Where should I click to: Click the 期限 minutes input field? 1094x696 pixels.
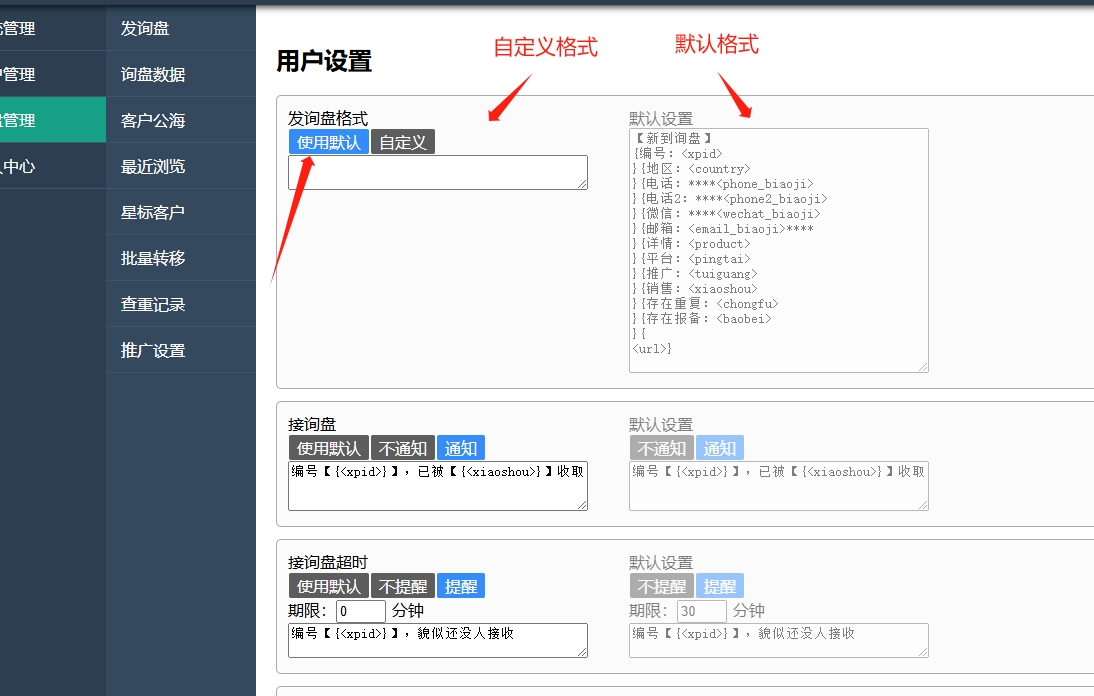click(359, 610)
